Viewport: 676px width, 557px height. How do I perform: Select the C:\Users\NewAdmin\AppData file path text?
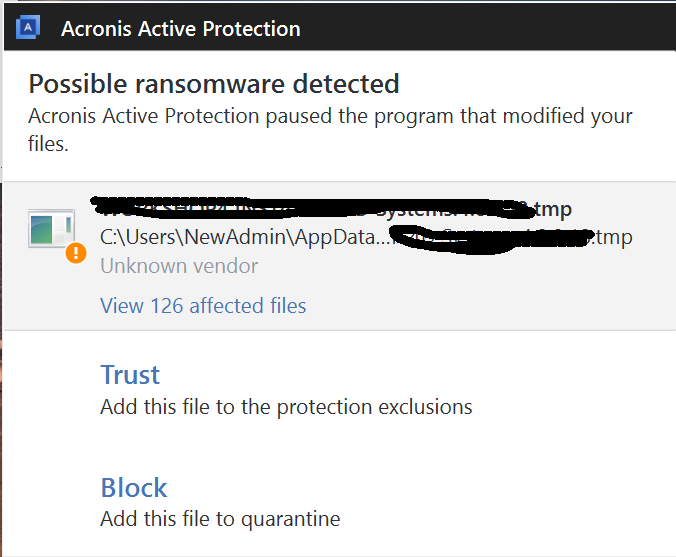pyautogui.click(x=244, y=237)
